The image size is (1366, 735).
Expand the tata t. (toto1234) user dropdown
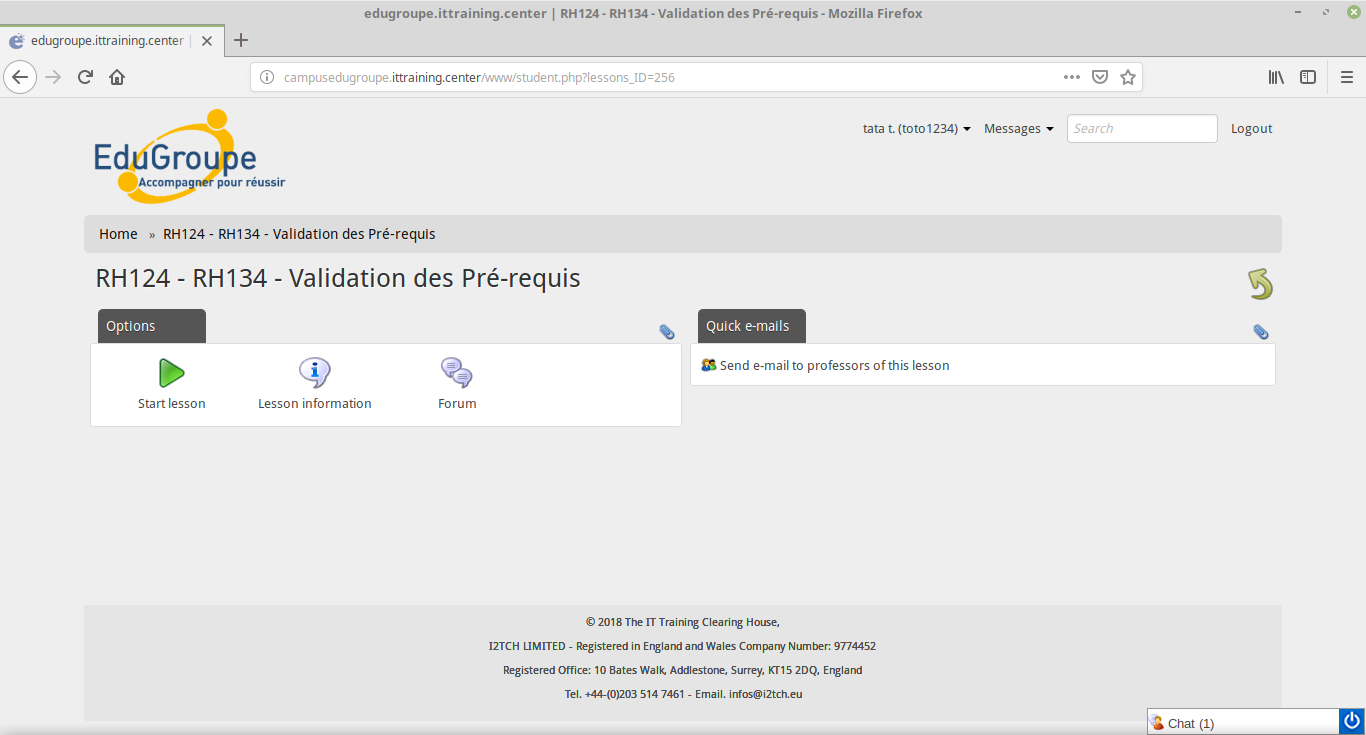click(x=917, y=129)
